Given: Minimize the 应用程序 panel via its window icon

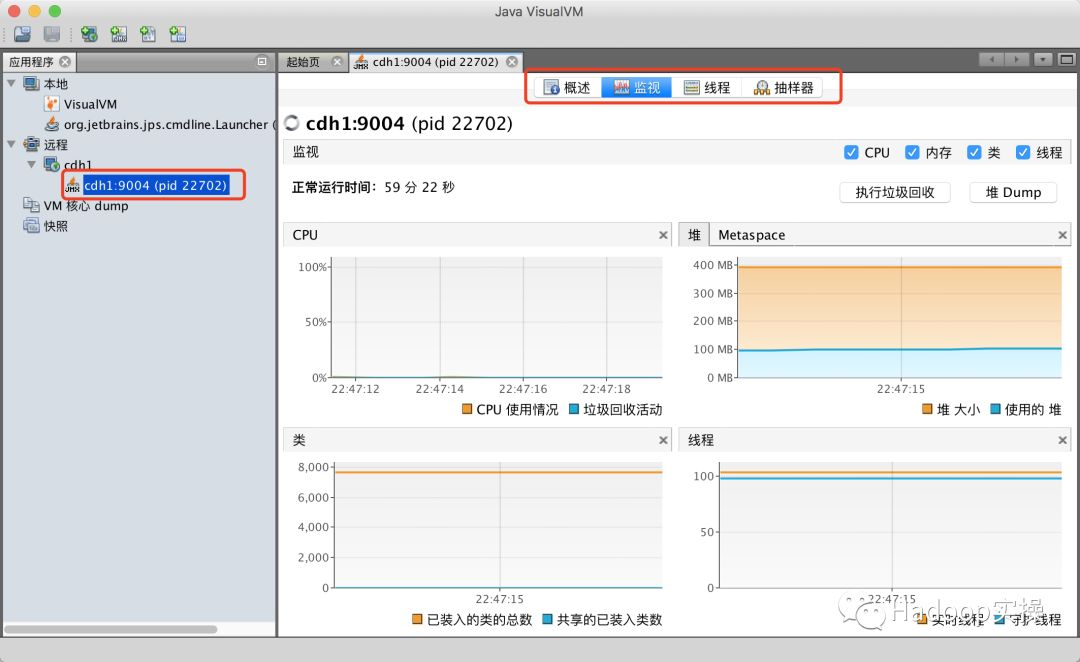Looking at the screenshot, I should click(x=262, y=61).
